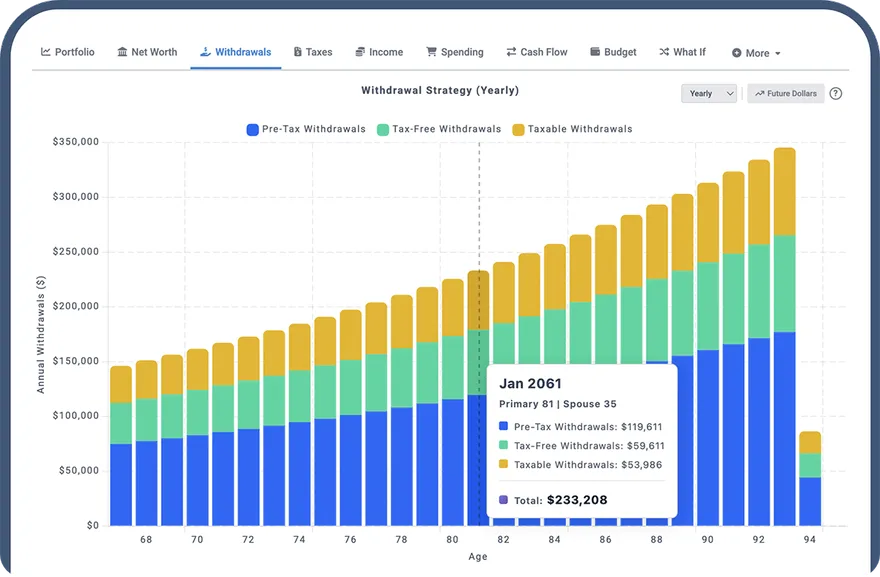Click the What If shuffle icon
The width and height of the screenshot is (880, 577).
[x=664, y=52]
